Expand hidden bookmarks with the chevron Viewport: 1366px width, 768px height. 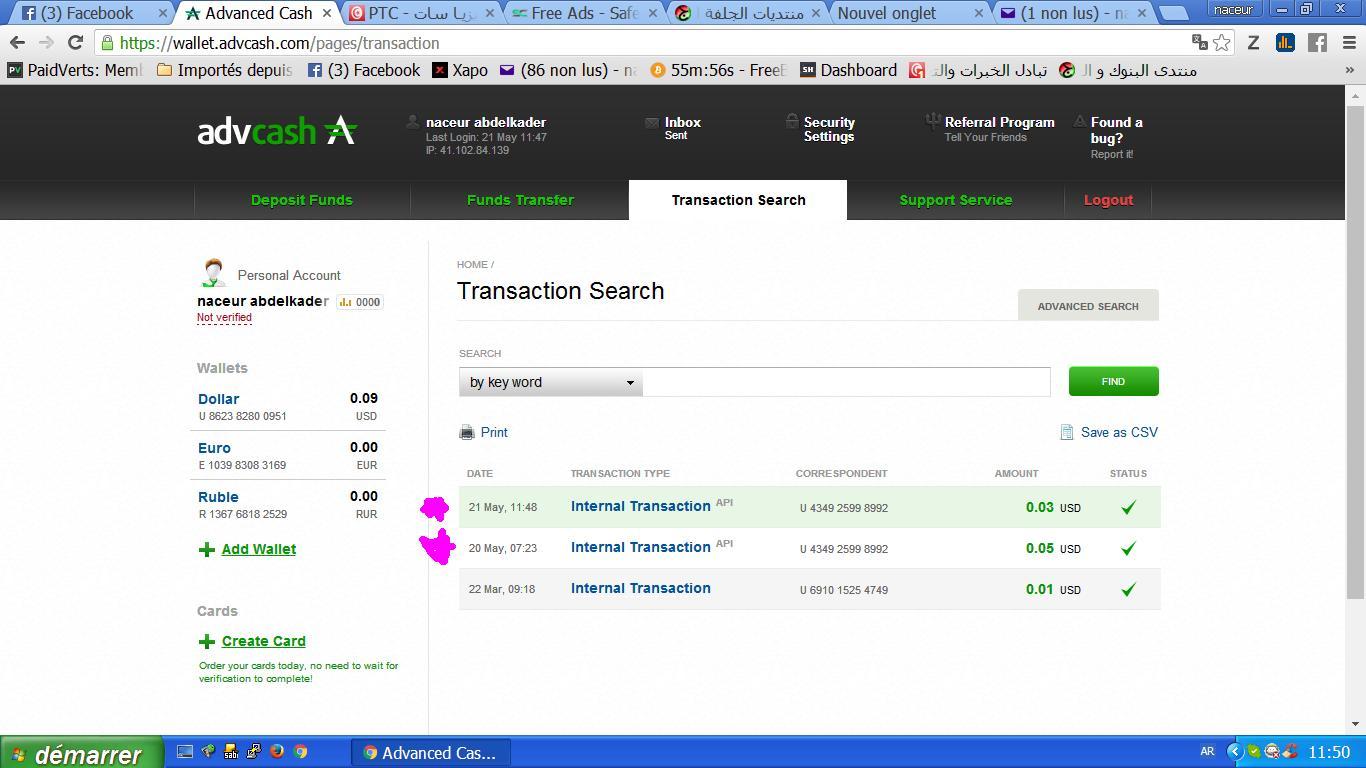(x=1349, y=70)
